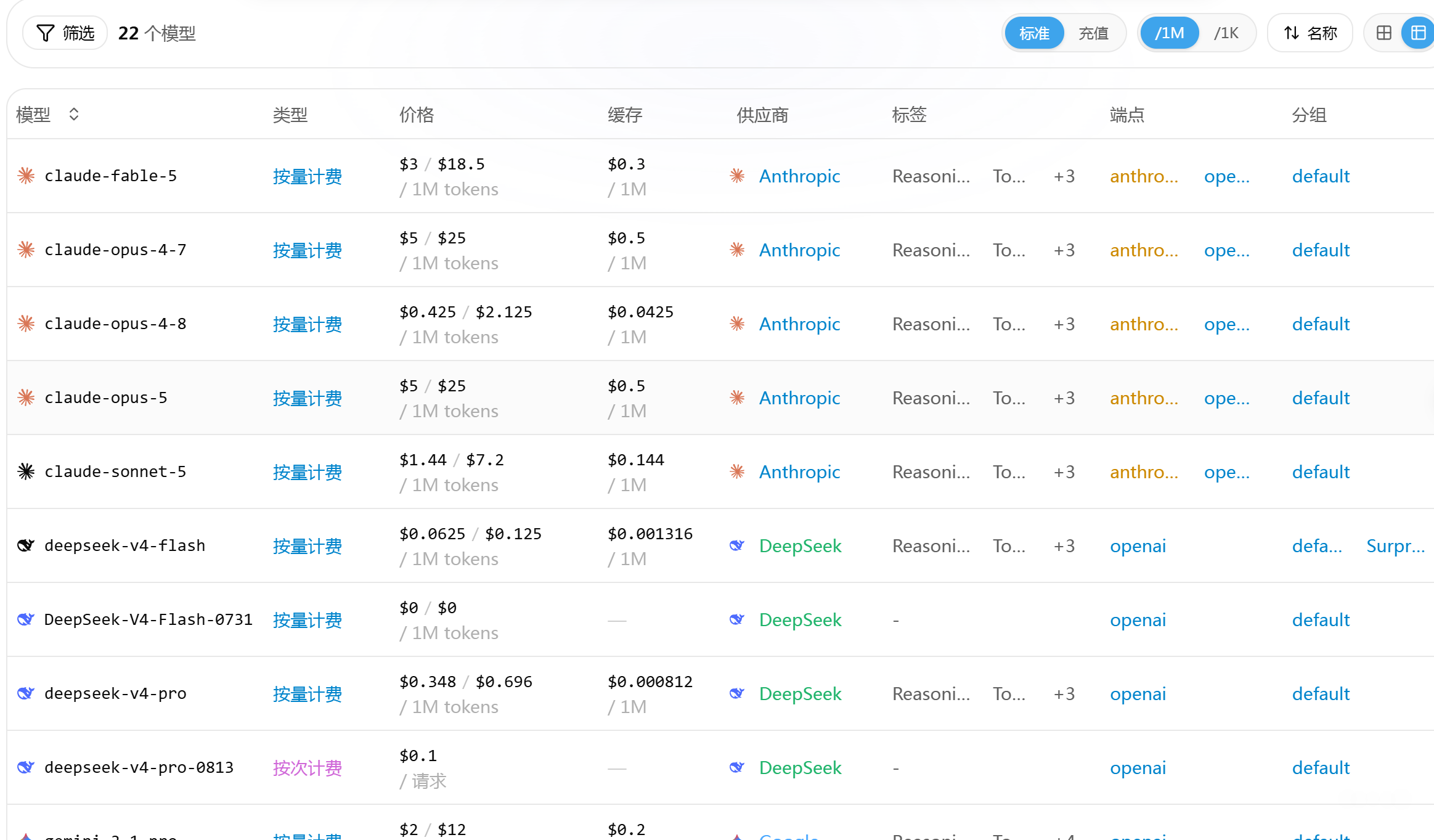Screen dimensions: 1434x840
Task: Select model name DeepSeek-V4-Flash-0731
Action: 149,619
